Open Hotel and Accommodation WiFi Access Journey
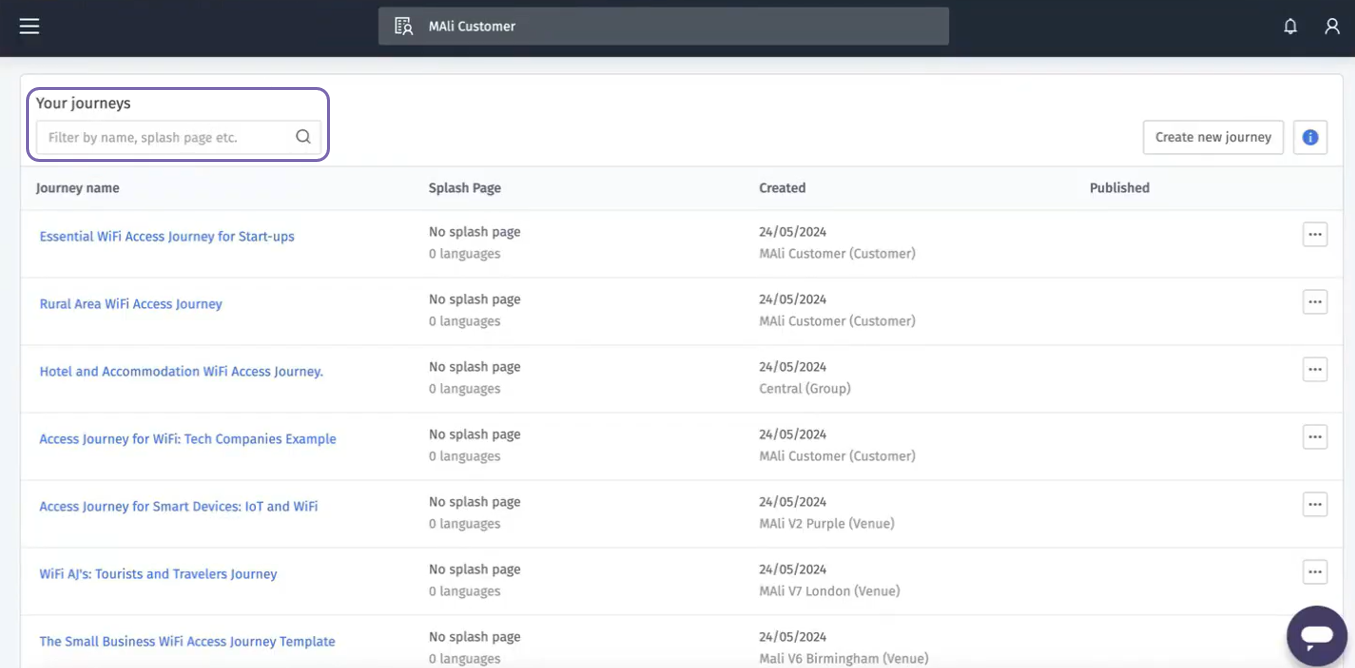1355x668 pixels. [x=181, y=372]
